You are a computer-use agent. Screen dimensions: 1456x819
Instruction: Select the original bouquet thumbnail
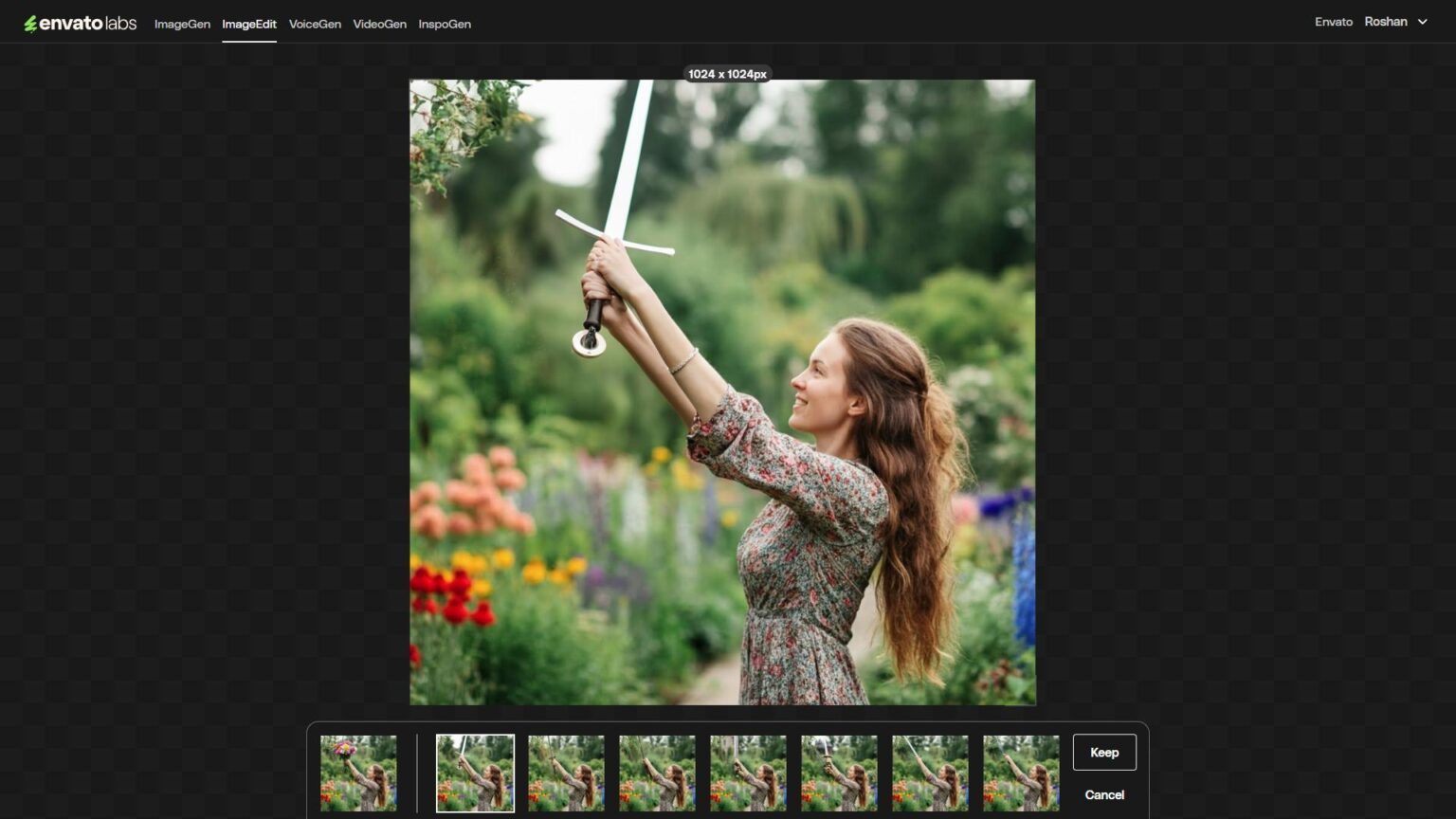[x=358, y=773]
